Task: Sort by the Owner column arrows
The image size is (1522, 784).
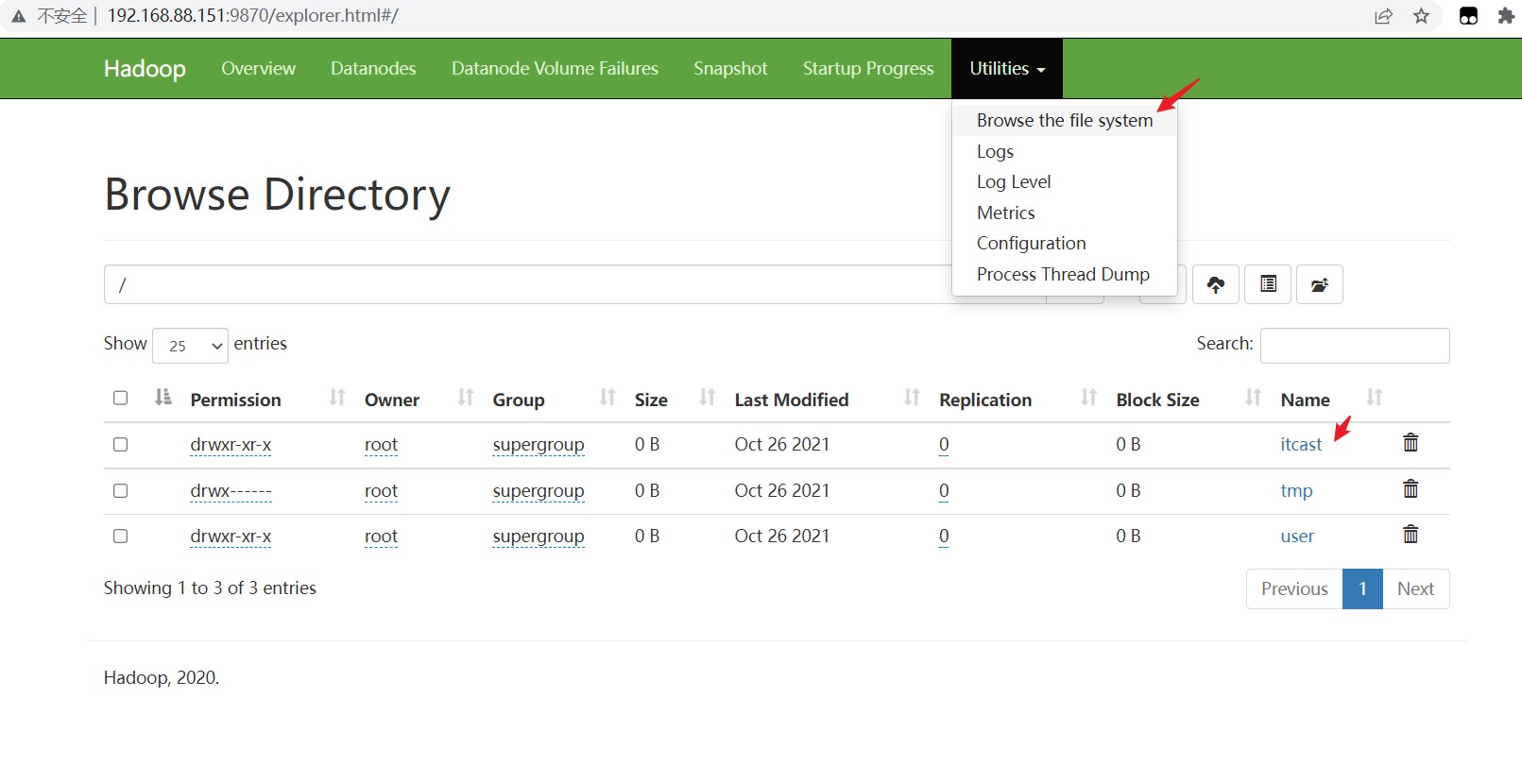Action: click(465, 398)
